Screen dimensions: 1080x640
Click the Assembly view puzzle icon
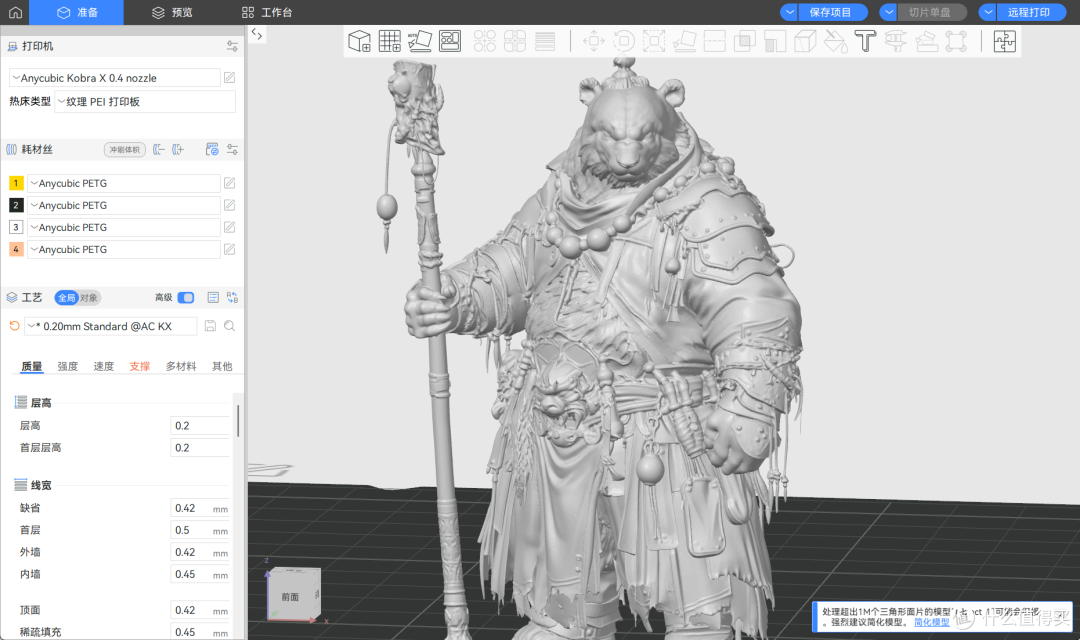[1005, 41]
